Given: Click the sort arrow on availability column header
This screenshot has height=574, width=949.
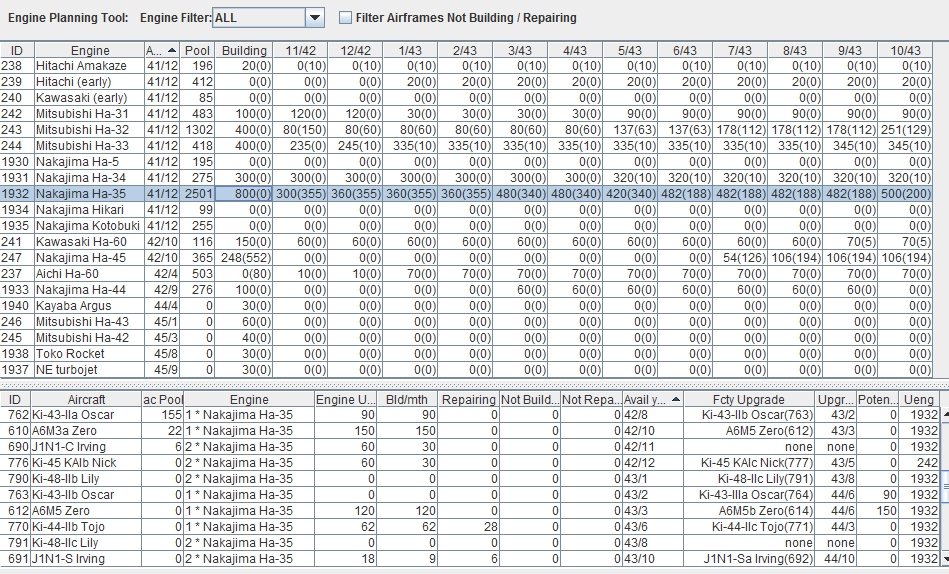Looking at the screenshot, I should tap(172, 50).
